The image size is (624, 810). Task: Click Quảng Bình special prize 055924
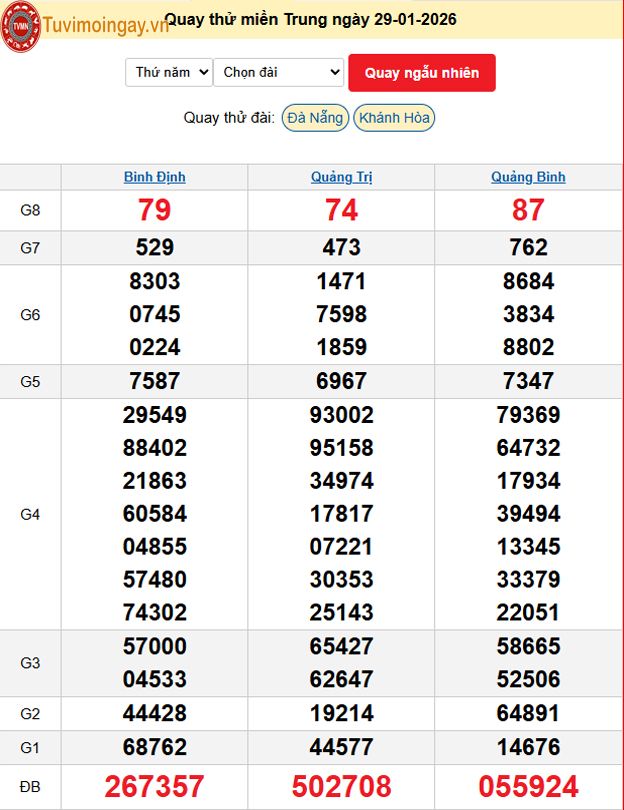[x=528, y=786]
